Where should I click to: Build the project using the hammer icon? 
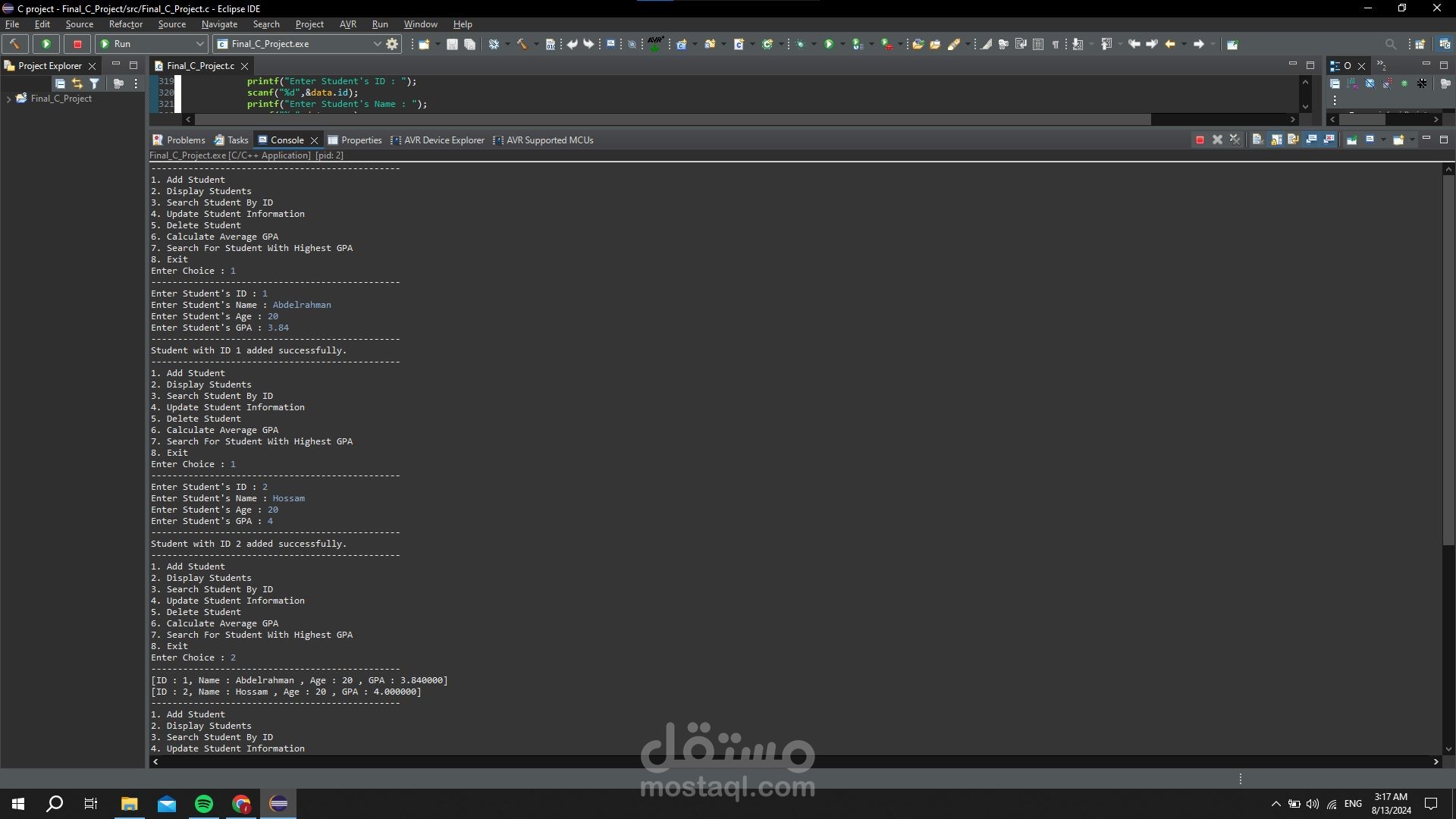point(523,43)
